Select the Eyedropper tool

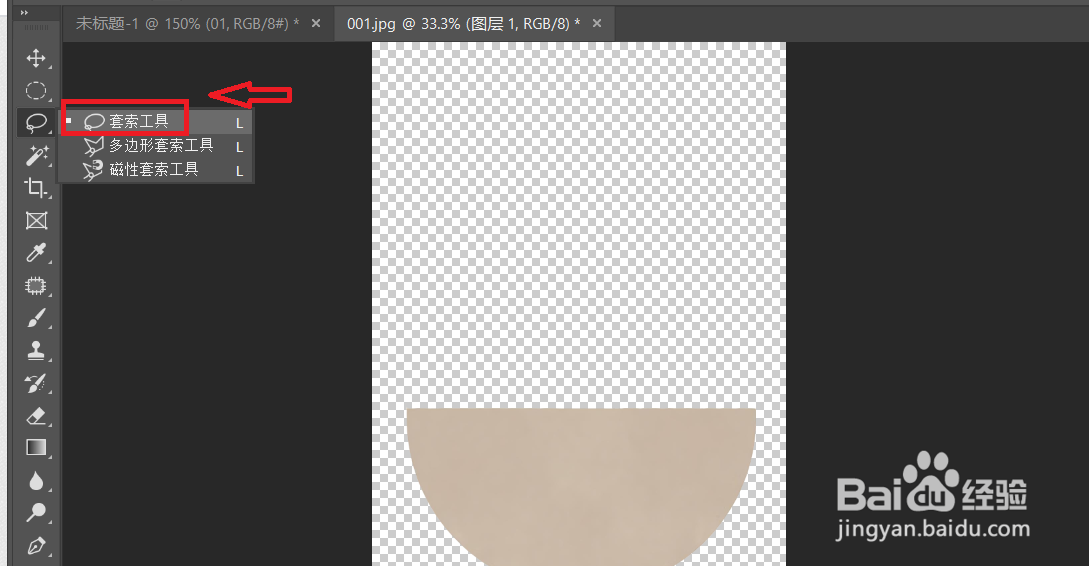36,253
